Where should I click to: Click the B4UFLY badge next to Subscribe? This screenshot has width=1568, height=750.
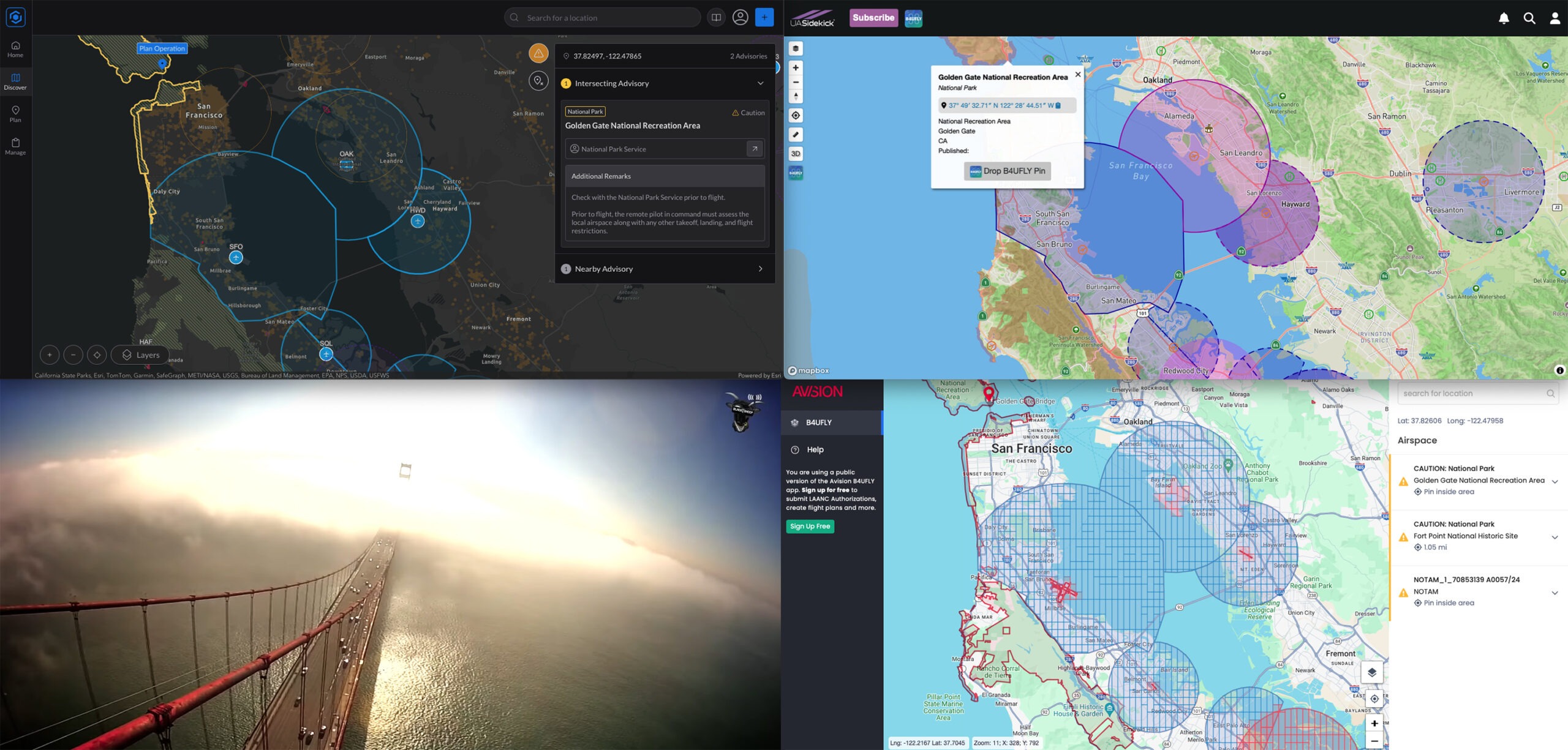tap(913, 18)
